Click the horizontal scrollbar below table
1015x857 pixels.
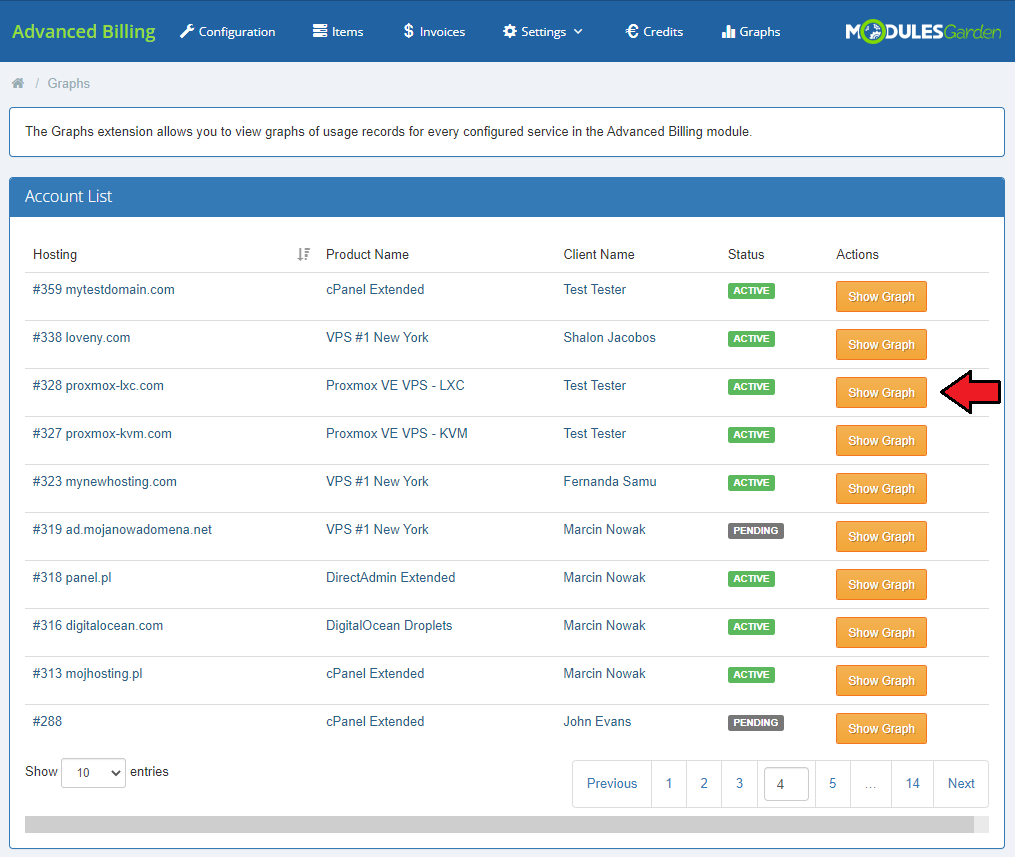[499, 824]
